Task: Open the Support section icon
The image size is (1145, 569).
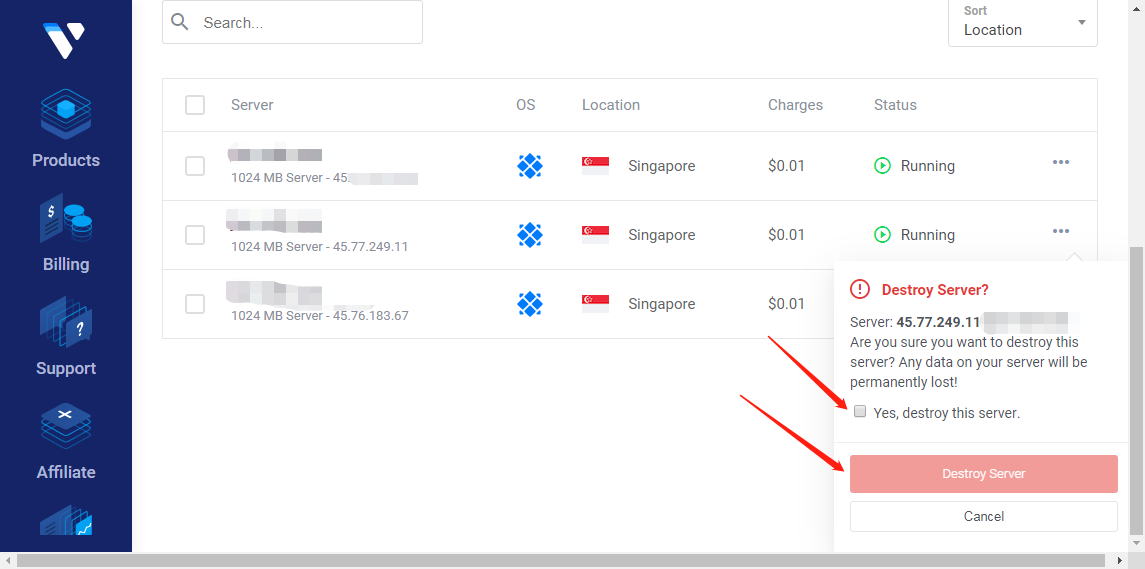Action: point(66,322)
